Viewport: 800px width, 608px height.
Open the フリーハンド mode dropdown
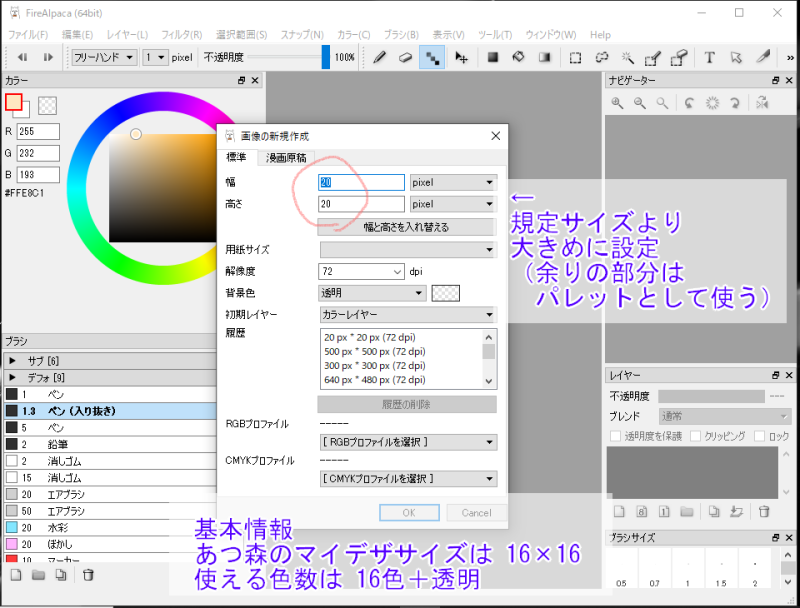pyautogui.click(x=104, y=57)
